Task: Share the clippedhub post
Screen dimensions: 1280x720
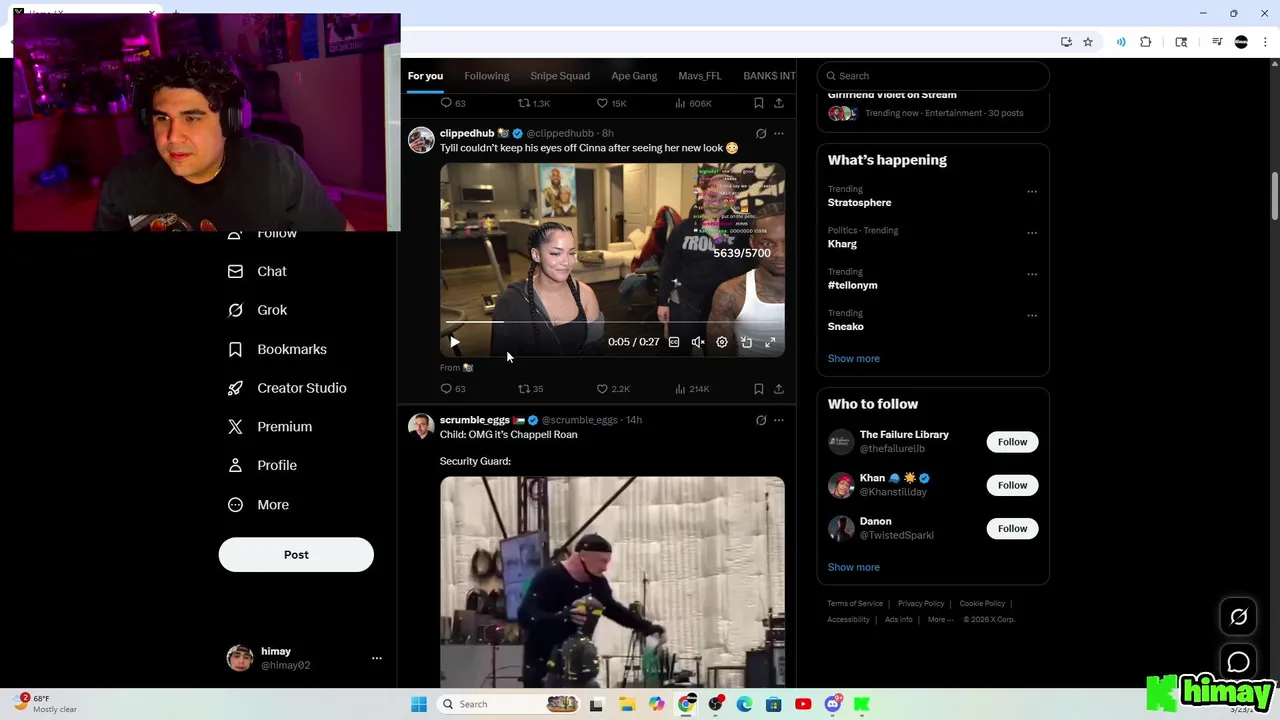Action: [x=779, y=389]
